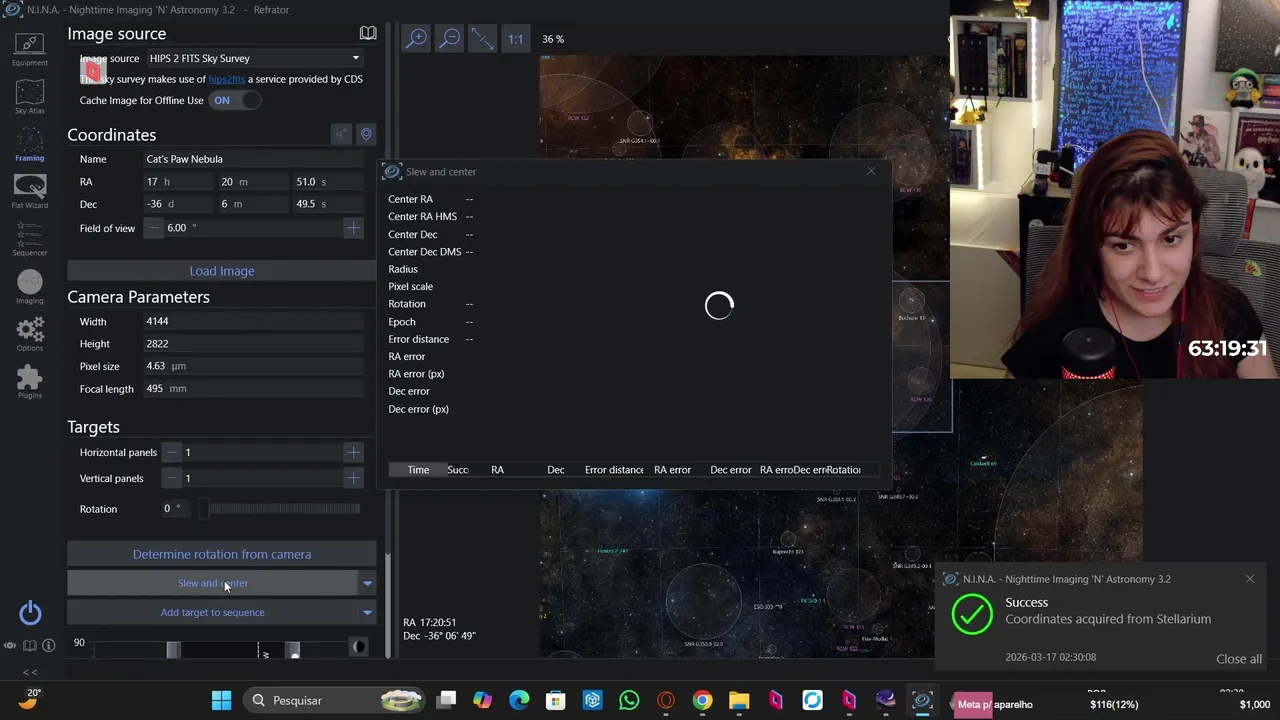Click the N.I.N.A. taskbar icon
Viewport: 1280px width, 720px height.
(922, 701)
